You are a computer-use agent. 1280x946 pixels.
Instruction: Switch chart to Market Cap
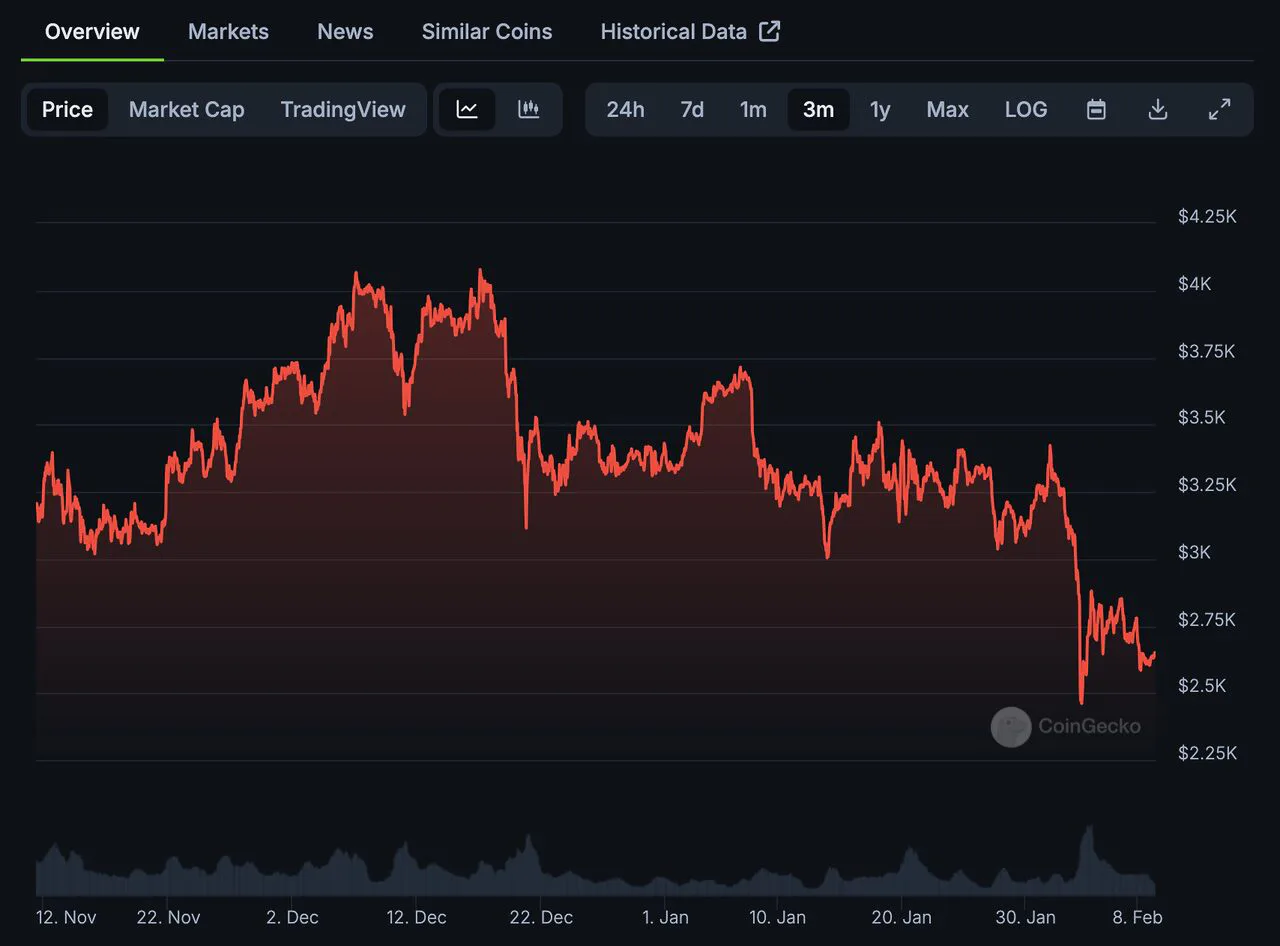coord(186,110)
